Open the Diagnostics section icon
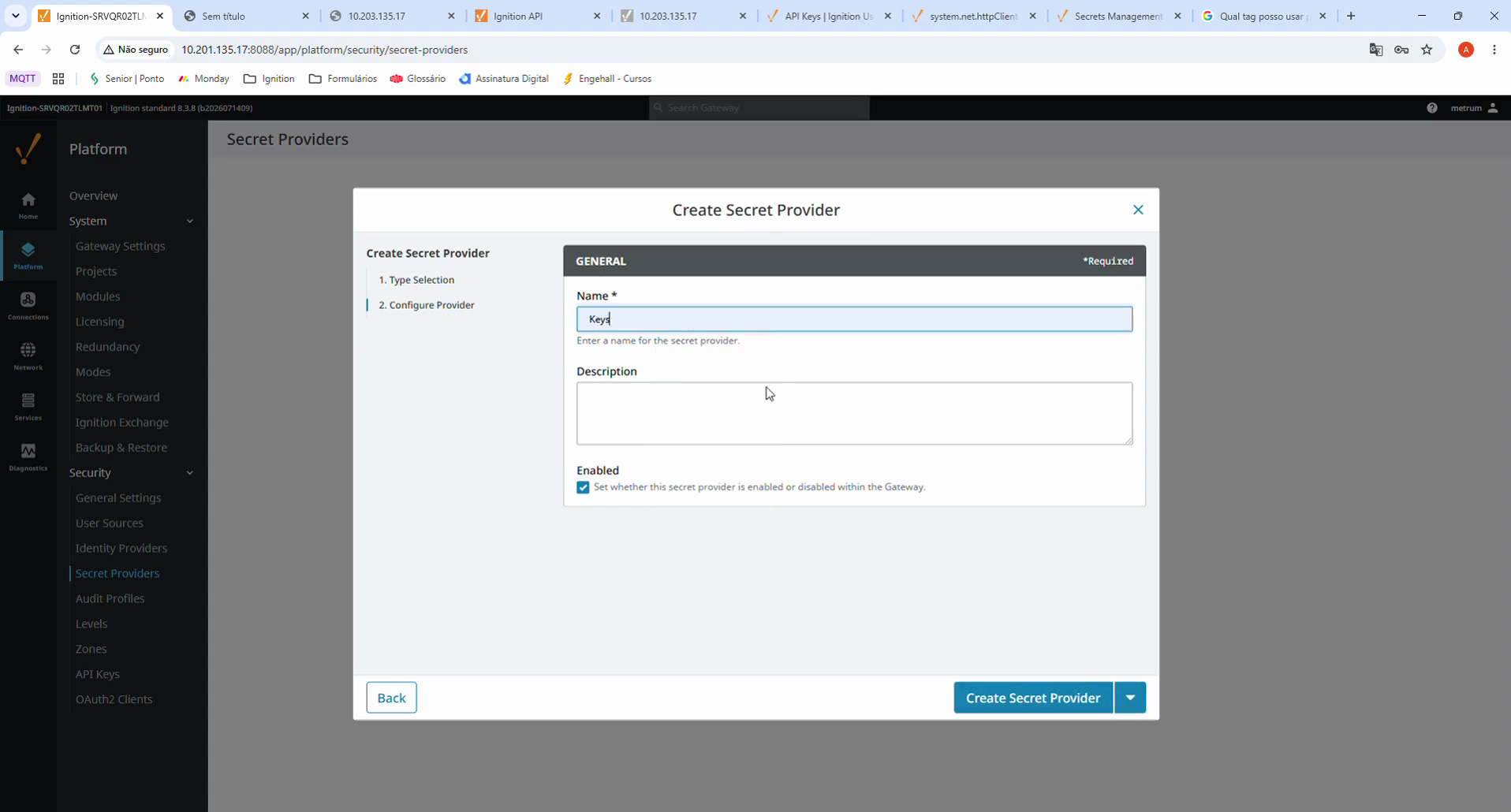1511x812 pixels. click(x=28, y=457)
